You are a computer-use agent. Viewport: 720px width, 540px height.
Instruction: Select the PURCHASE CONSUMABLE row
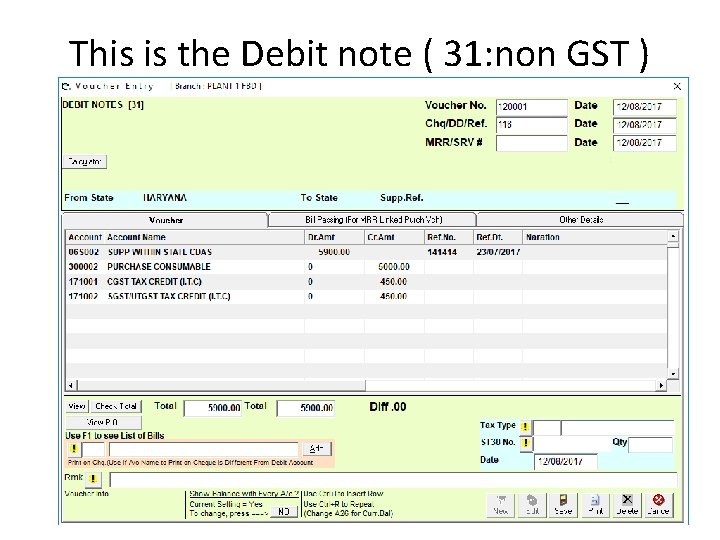pyautogui.click(x=366, y=267)
